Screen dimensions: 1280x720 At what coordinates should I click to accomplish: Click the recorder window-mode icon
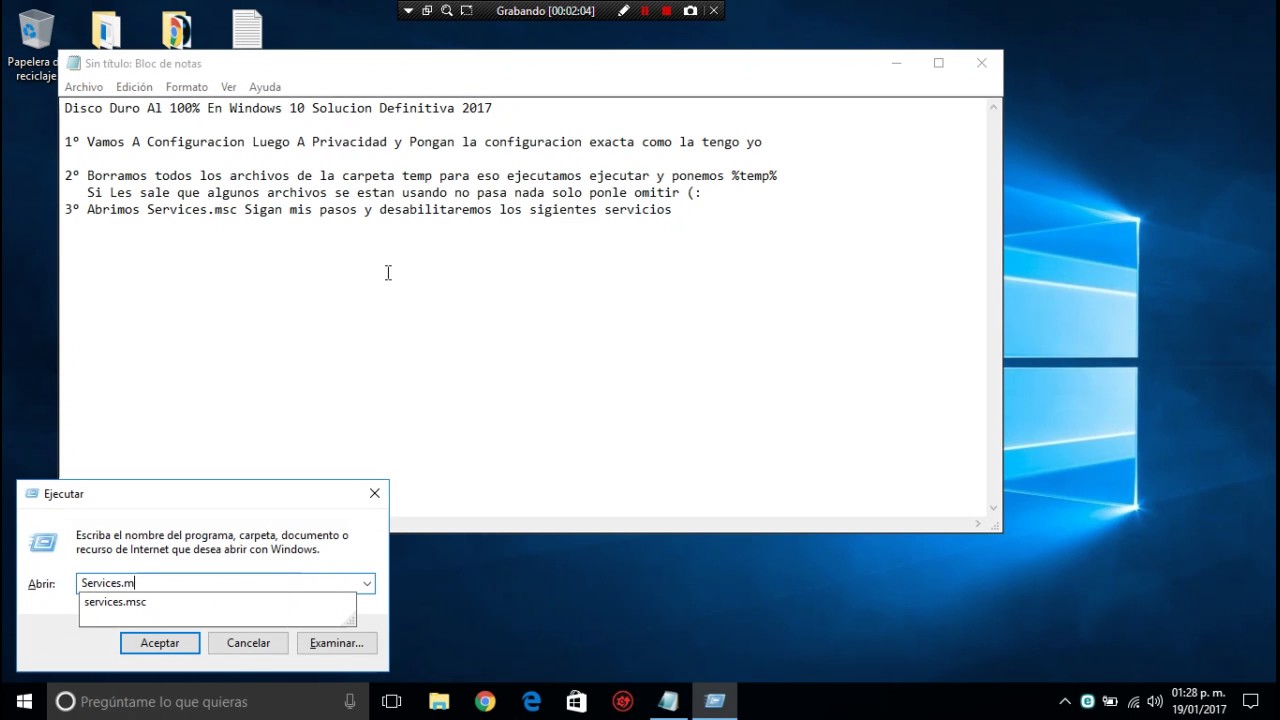427,11
